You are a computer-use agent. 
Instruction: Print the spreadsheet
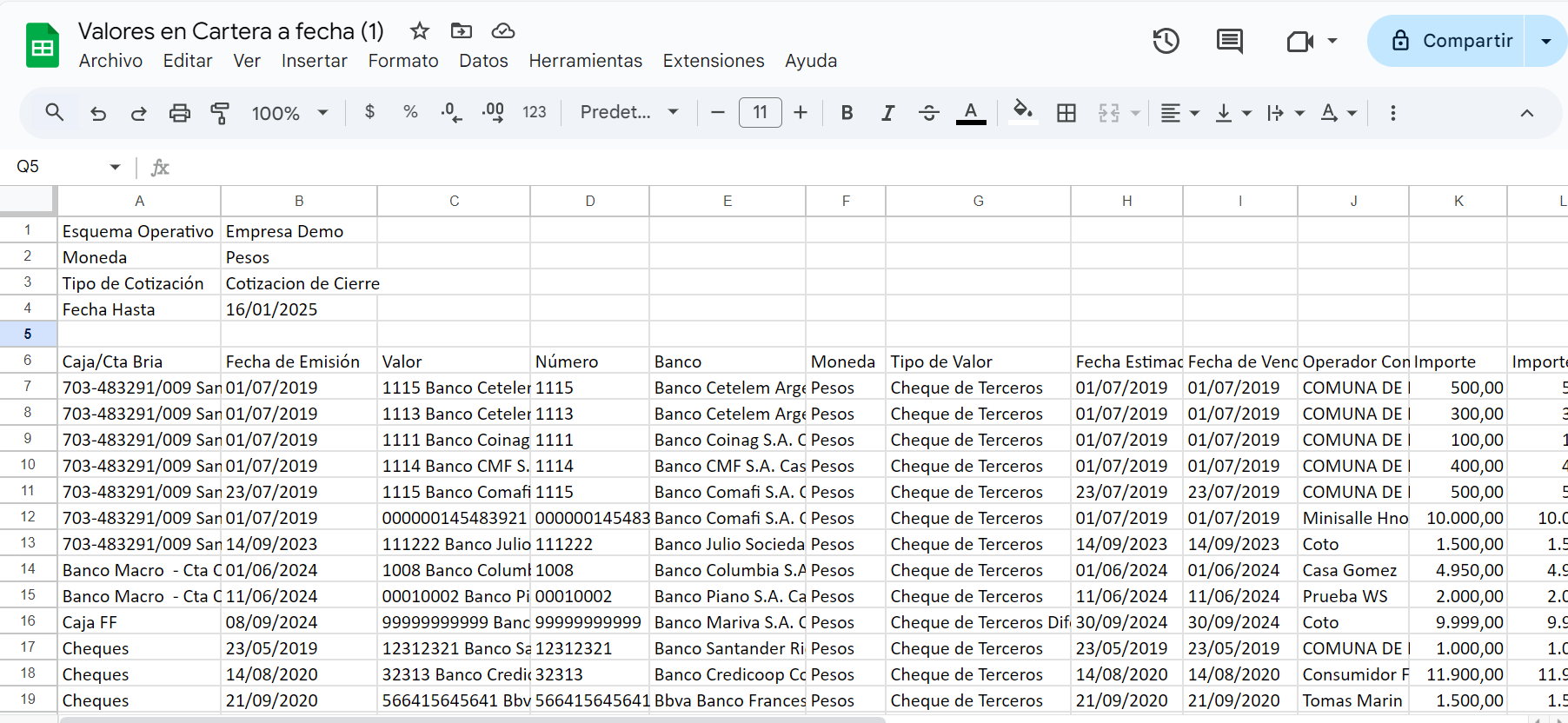pos(180,113)
